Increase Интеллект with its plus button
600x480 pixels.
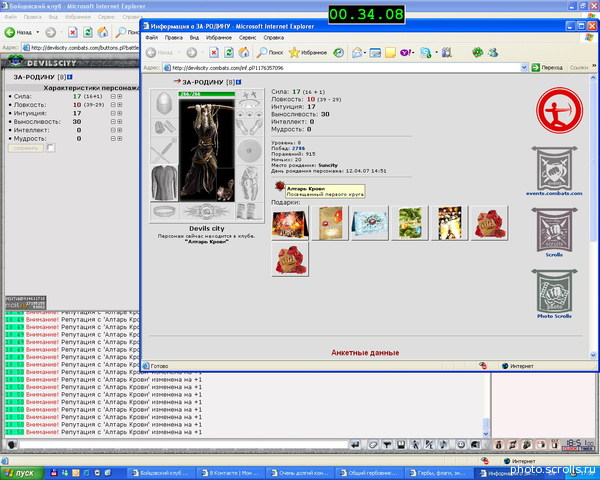click(x=120, y=130)
